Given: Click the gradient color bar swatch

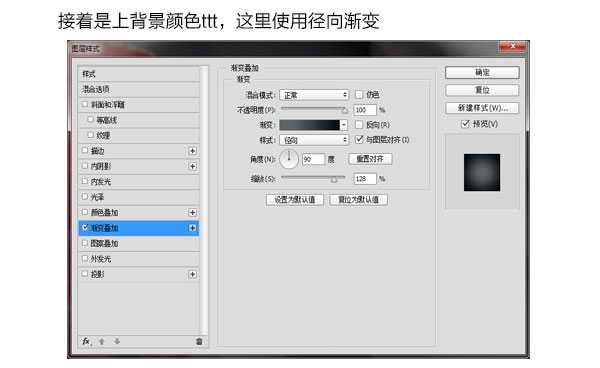Looking at the screenshot, I should point(310,125).
